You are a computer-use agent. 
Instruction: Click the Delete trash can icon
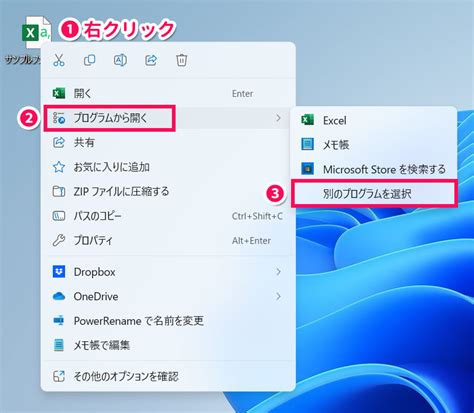click(x=182, y=60)
